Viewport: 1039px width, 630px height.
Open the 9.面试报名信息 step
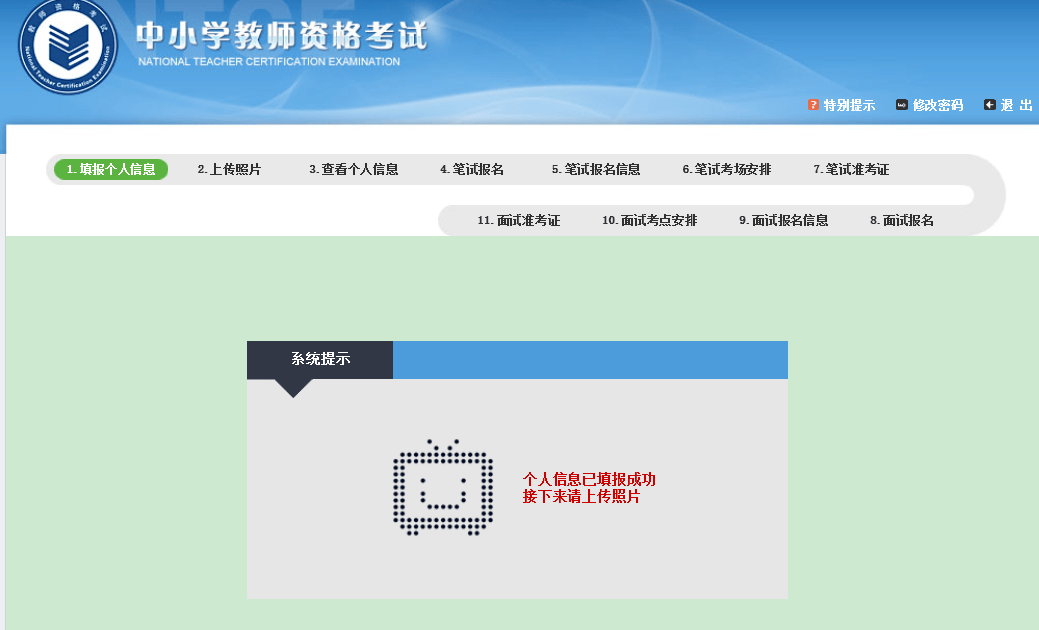pyautogui.click(x=783, y=220)
